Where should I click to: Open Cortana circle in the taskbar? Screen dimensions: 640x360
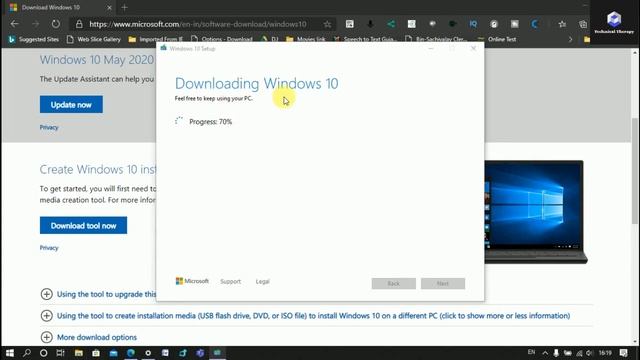(44, 353)
